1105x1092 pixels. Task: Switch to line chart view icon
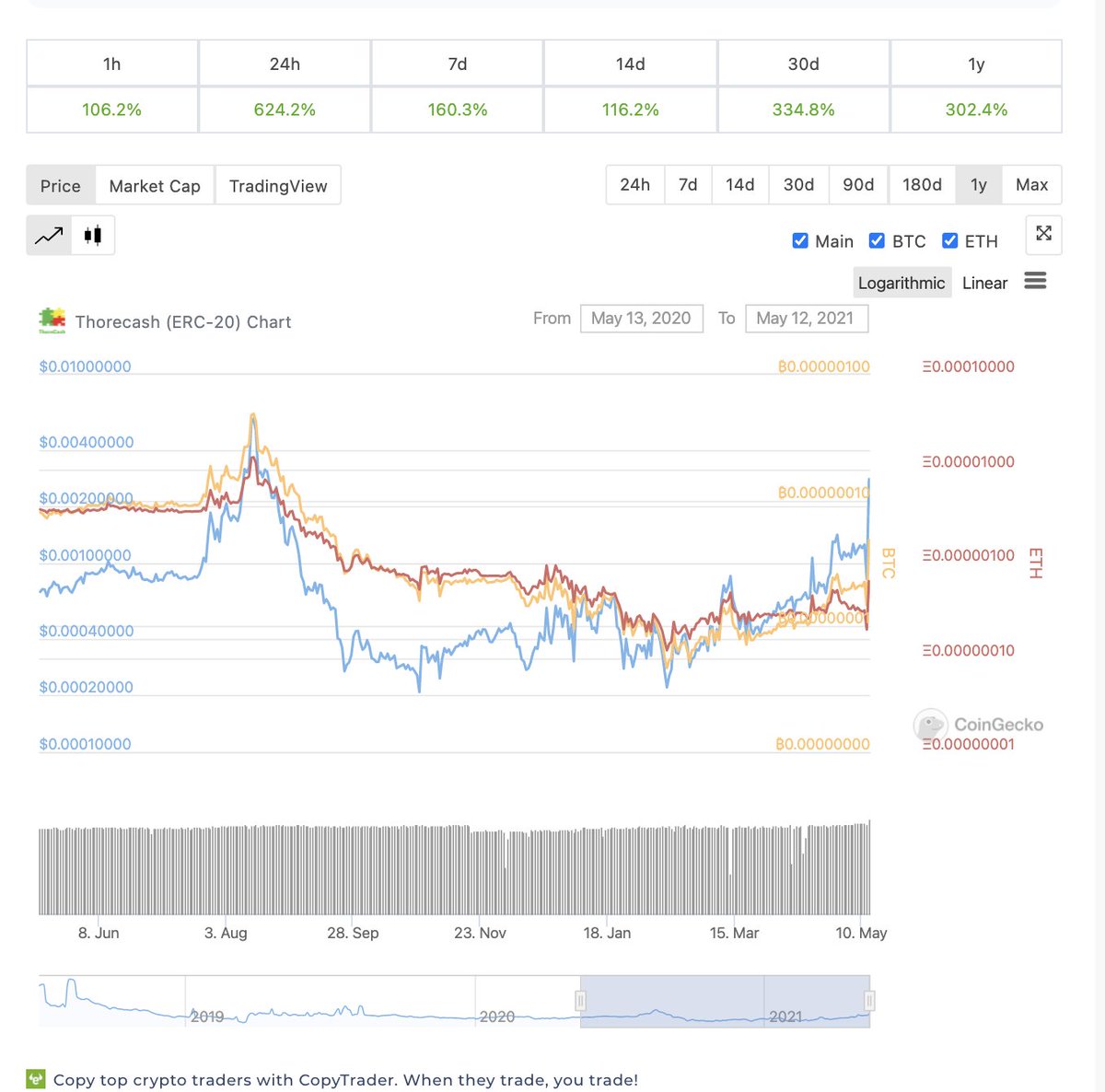point(49,236)
